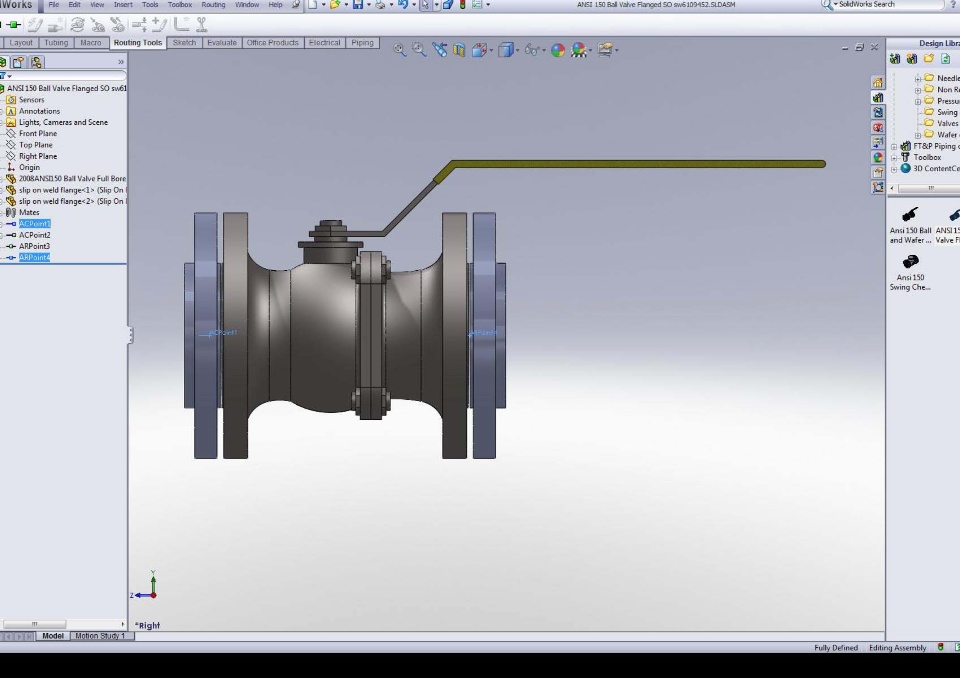Click the Previous View icon

pos(439,50)
